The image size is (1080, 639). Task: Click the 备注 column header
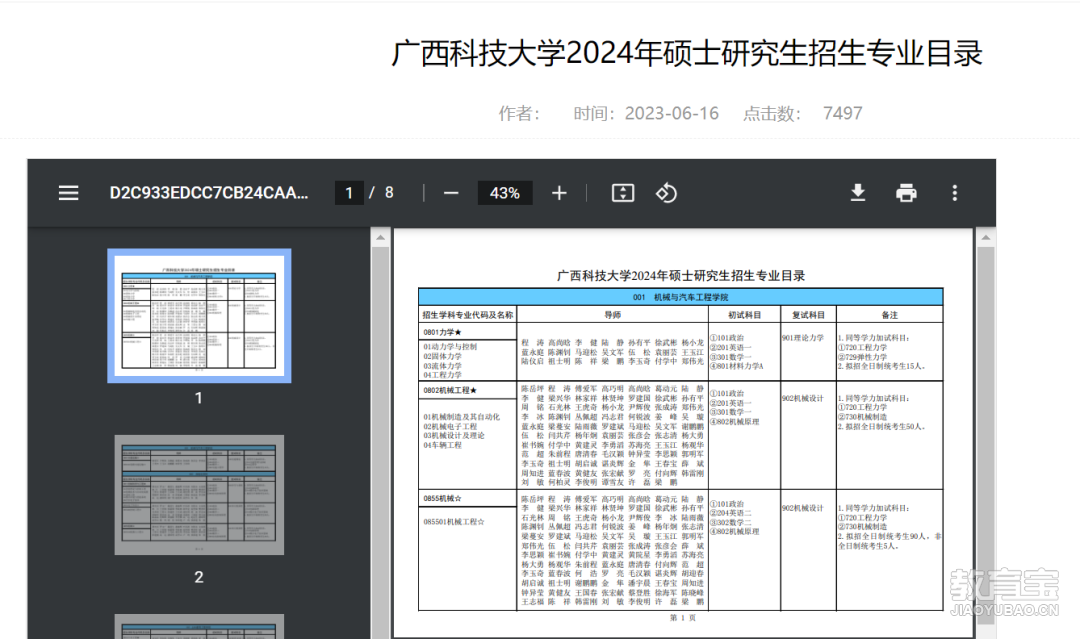[889, 315]
